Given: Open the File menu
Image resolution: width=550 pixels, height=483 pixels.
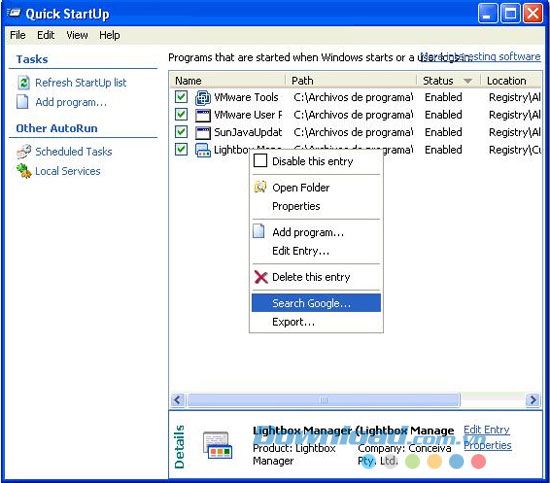Looking at the screenshot, I should [18, 35].
